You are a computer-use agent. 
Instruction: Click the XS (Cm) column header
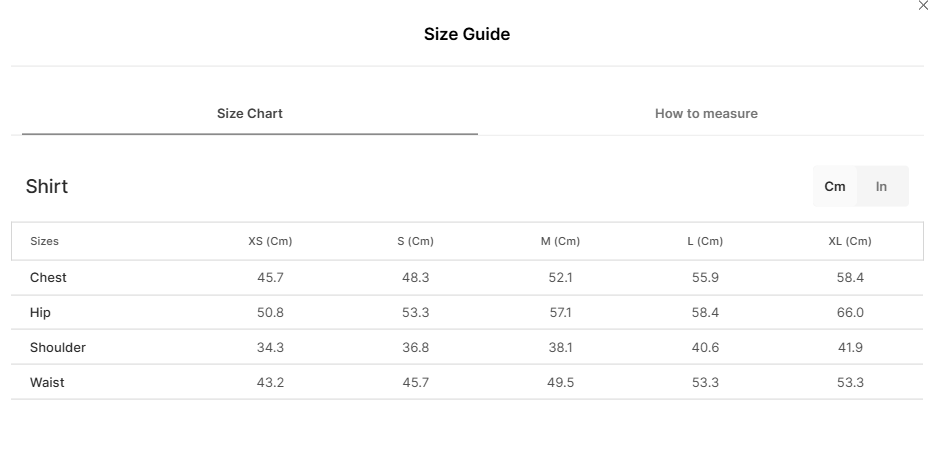pyautogui.click(x=270, y=241)
